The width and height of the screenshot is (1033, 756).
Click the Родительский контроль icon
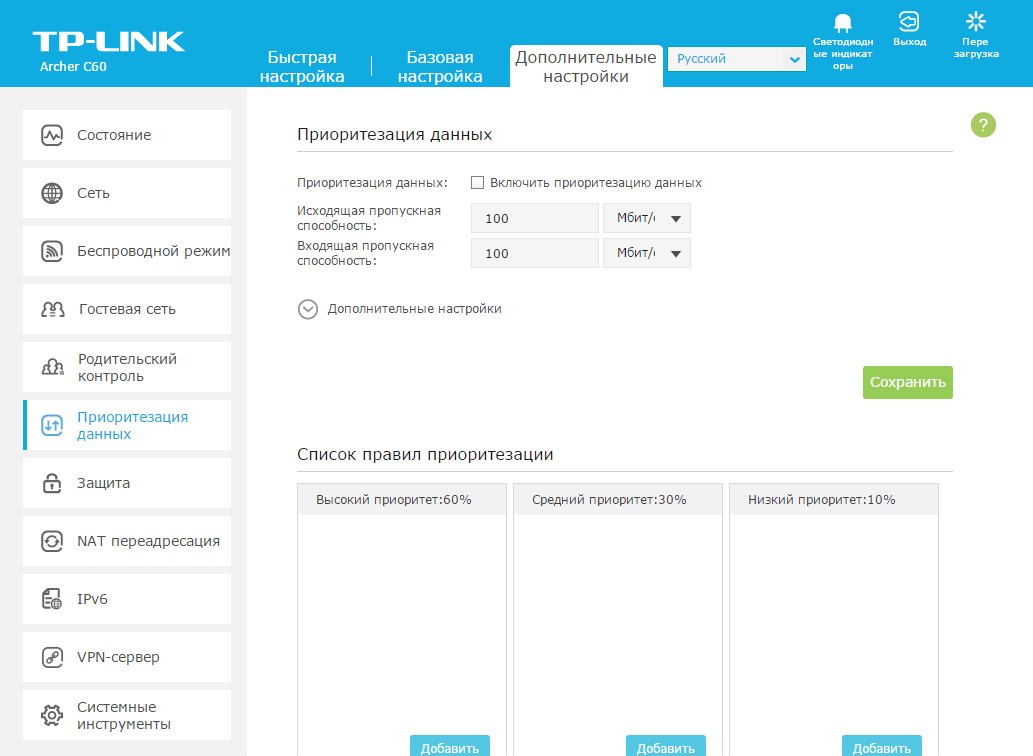[52, 367]
